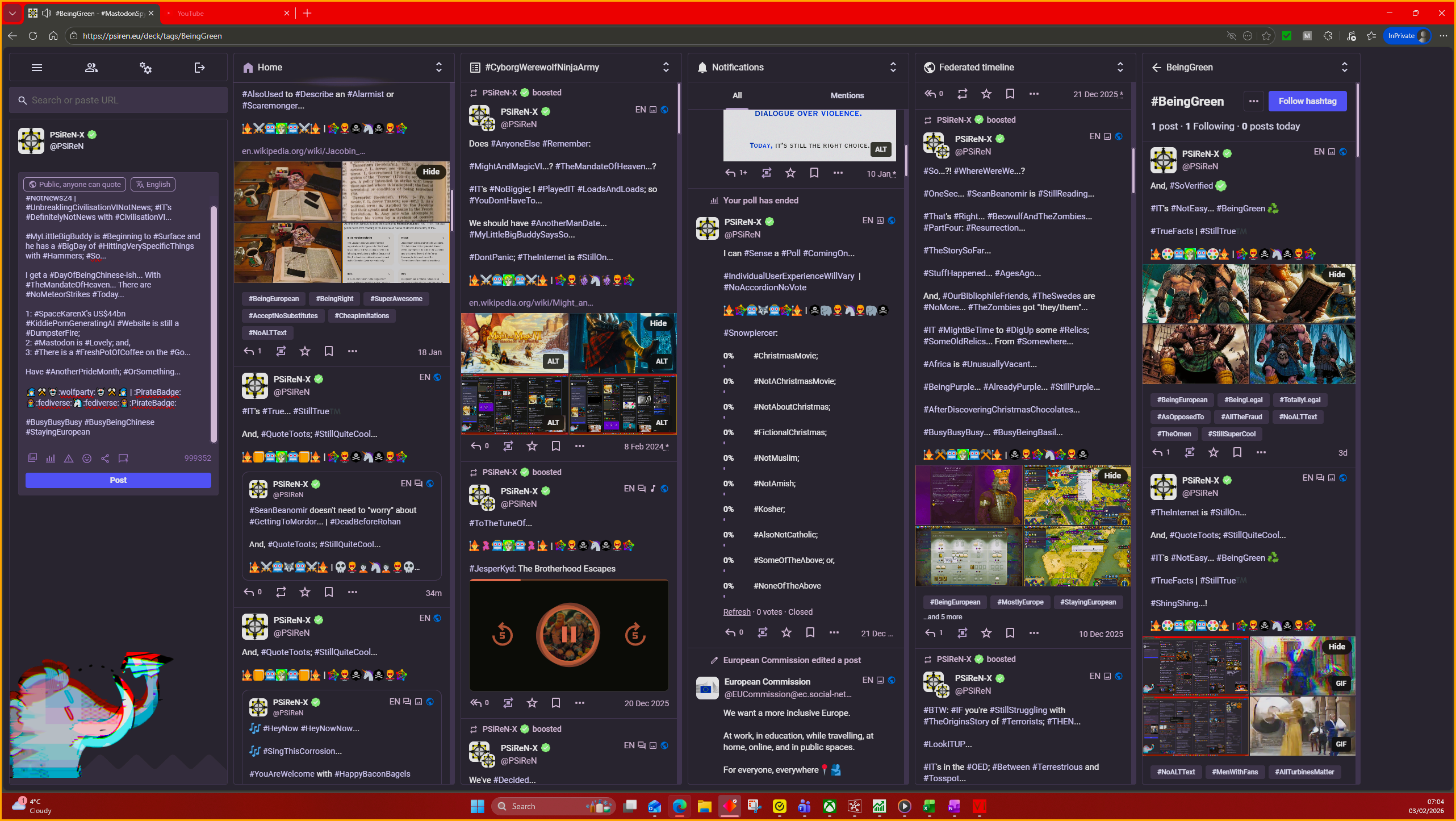Open the Public, anyone can quote dropdown
Image resolution: width=1456 pixels, height=821 pixels.
click(x=74, y=184)
